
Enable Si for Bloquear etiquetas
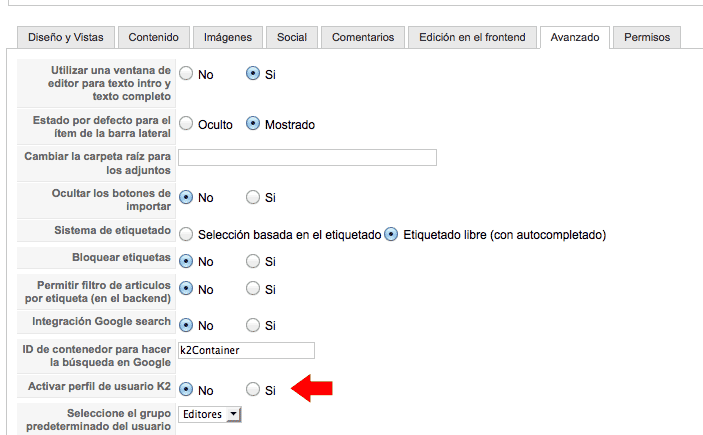point(253,261)
